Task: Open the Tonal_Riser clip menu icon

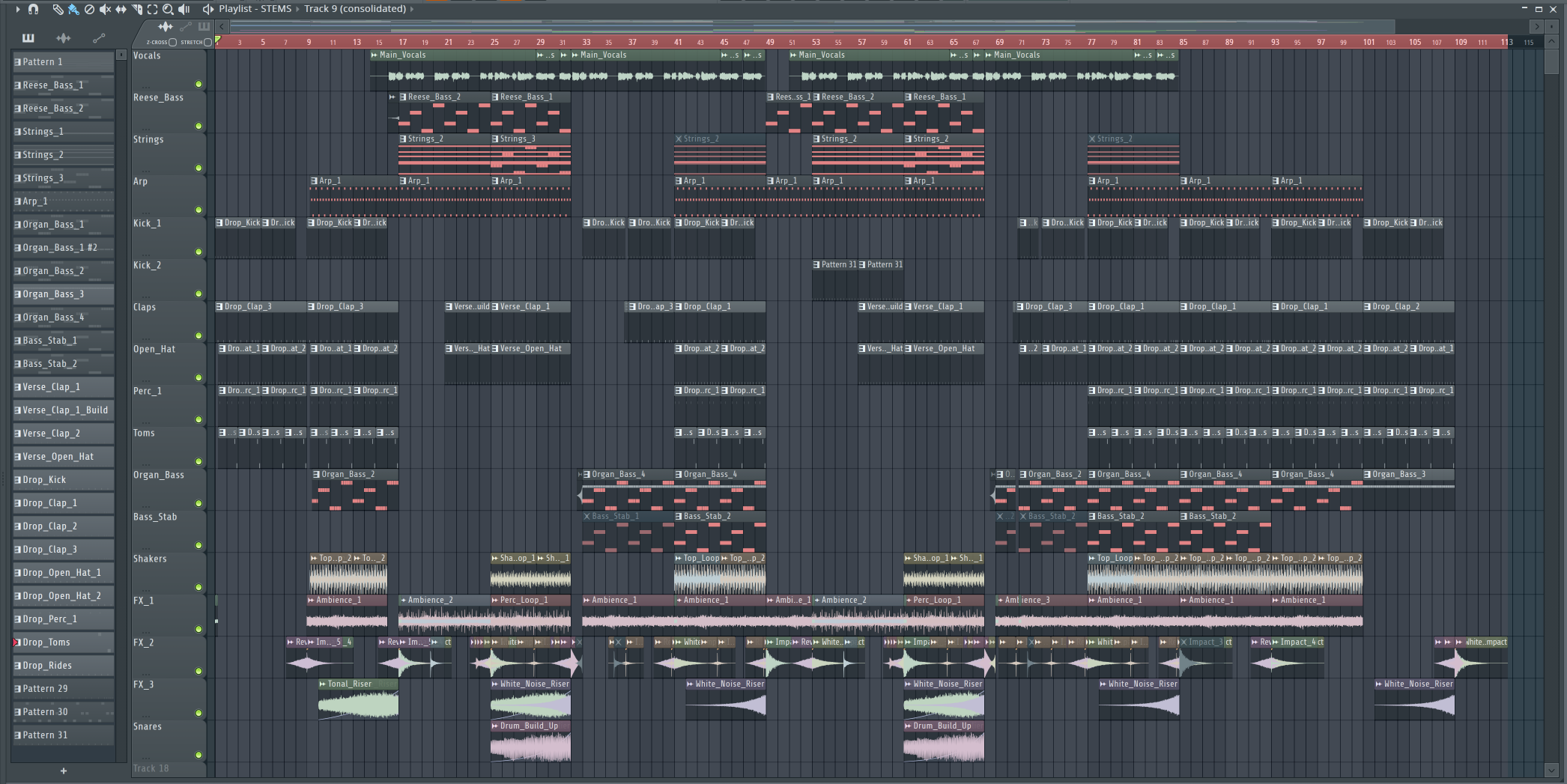Action: point(323,684)
